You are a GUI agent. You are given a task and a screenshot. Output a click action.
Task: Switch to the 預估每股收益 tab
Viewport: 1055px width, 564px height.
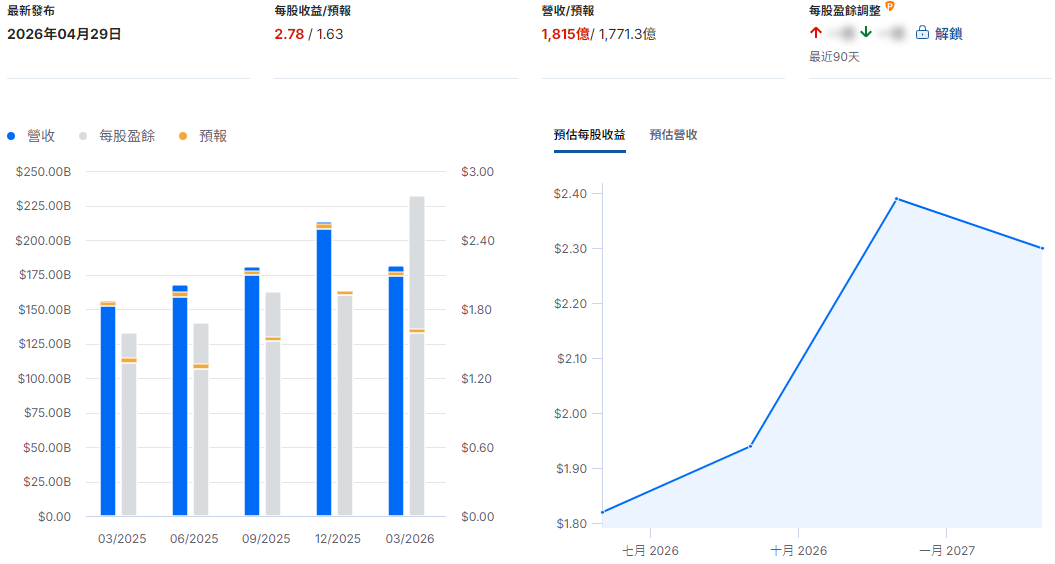tap(589, 135)
